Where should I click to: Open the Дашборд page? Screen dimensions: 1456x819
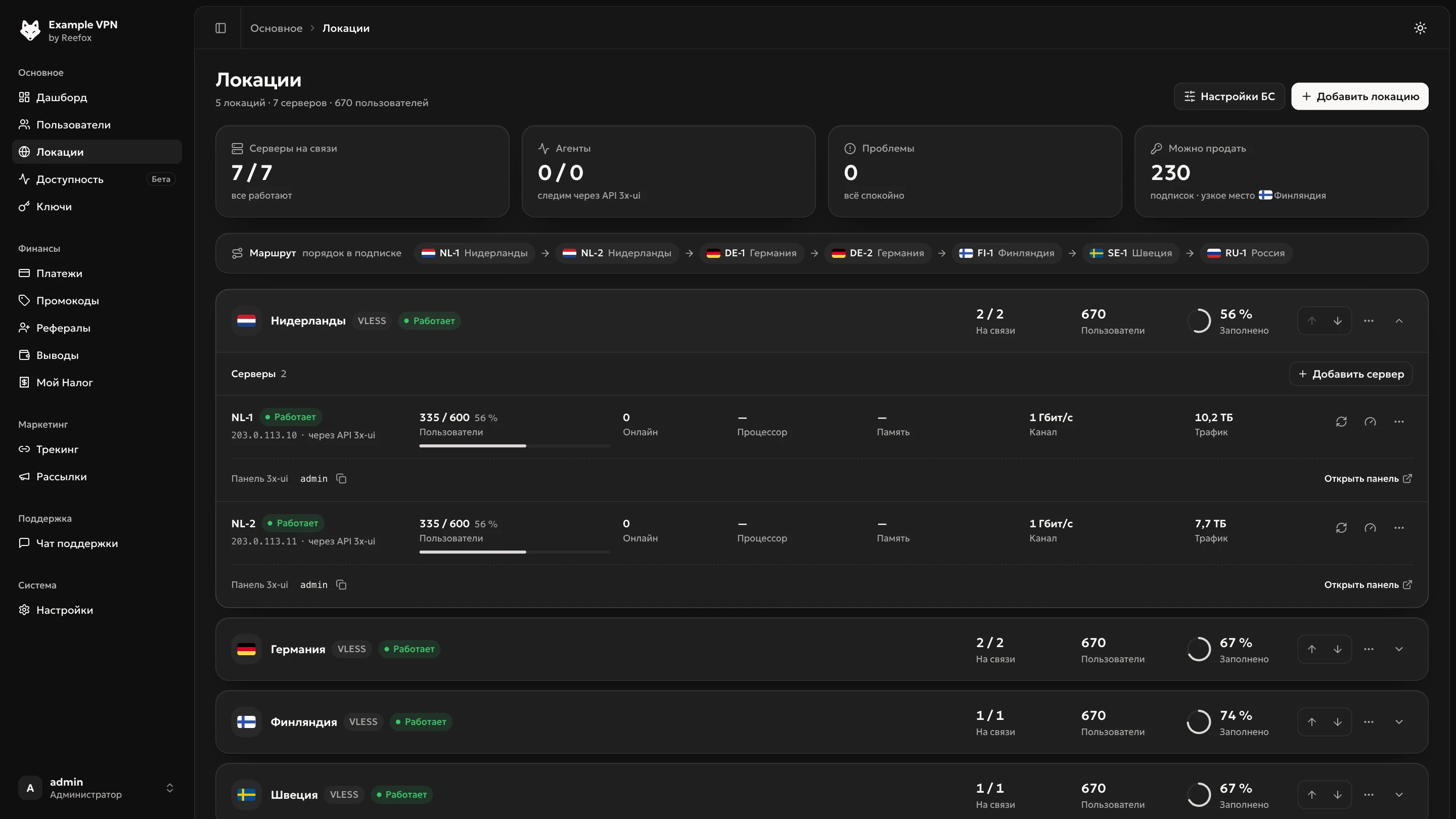pos(97,97)
